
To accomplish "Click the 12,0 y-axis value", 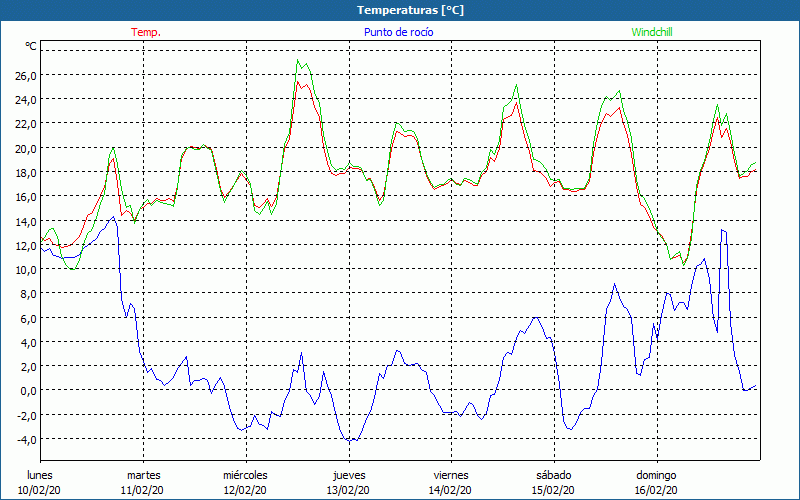I will click(x=26, y=246).
